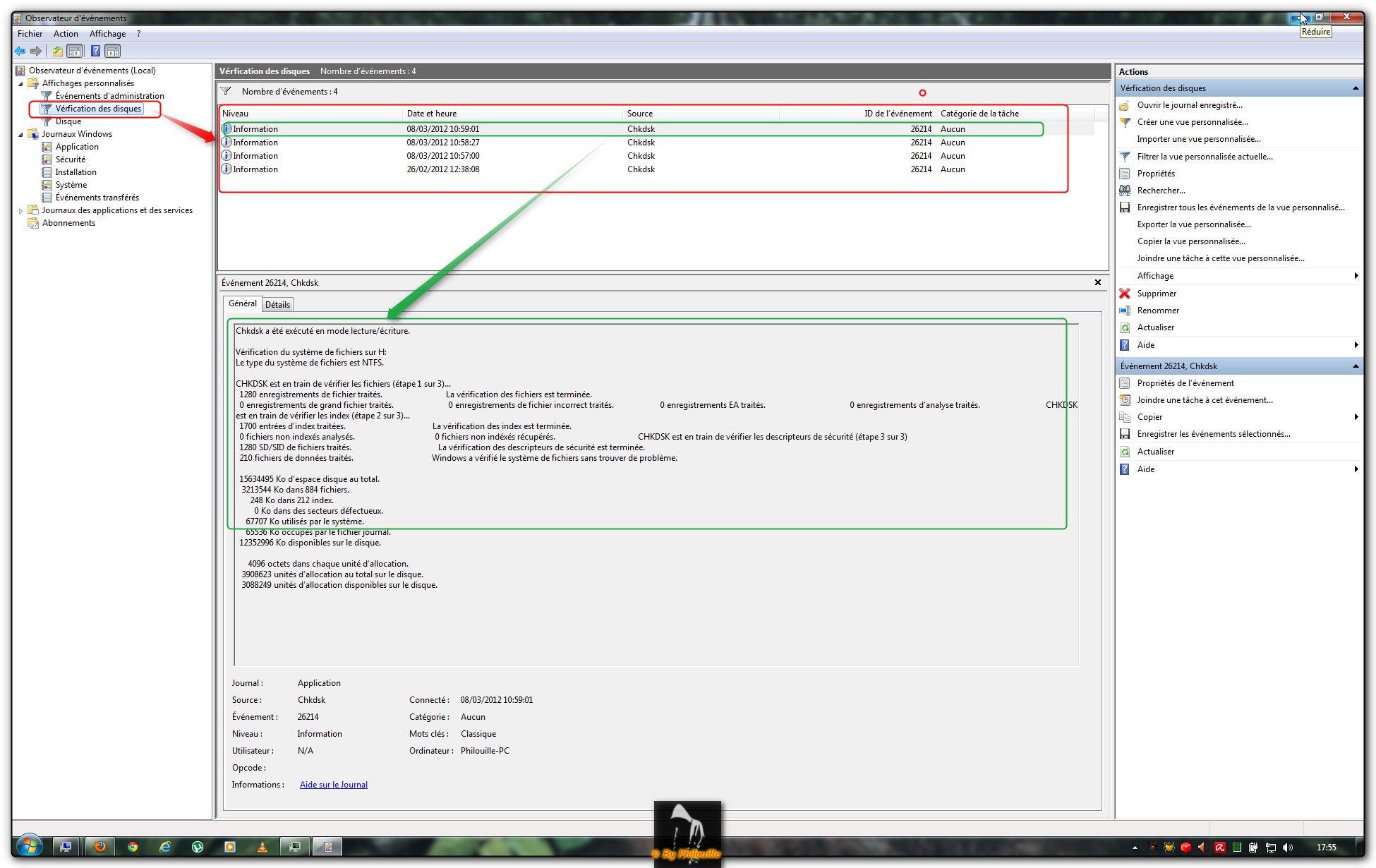Screen dimensions: 1376x868
Task: Toggle the action pane toolbar icon
Action: 112,51
